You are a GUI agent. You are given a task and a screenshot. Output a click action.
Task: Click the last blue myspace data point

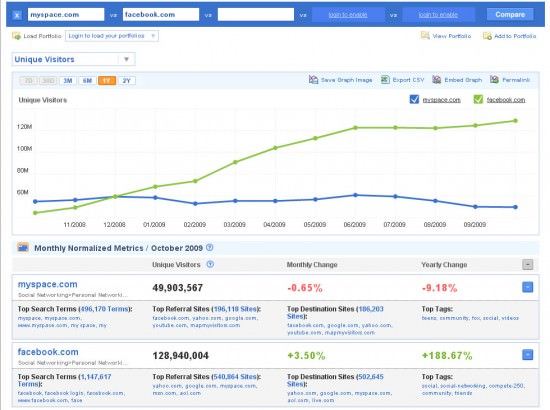(x=515, y=207)
